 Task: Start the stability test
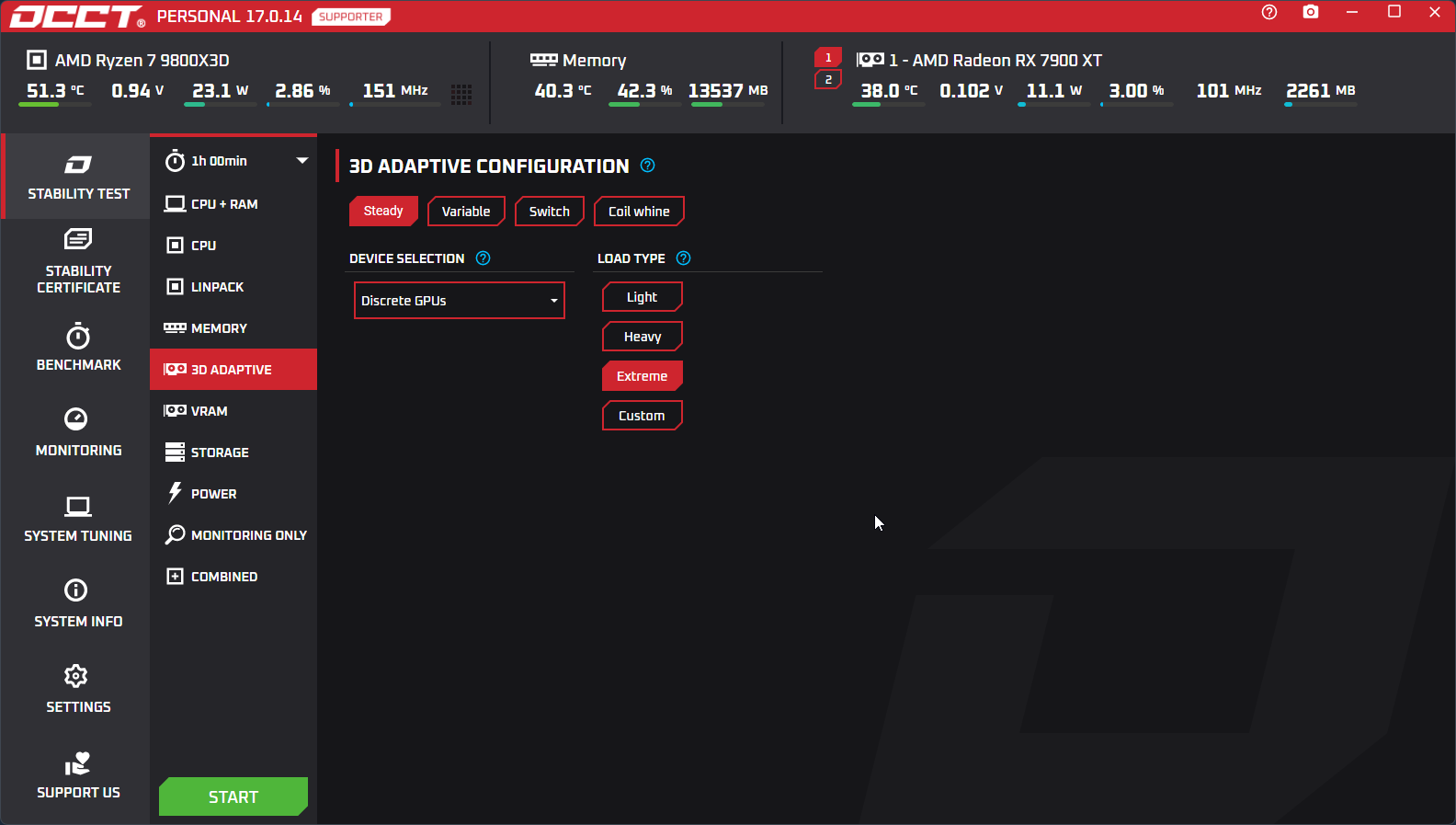[x=233, y=796]
